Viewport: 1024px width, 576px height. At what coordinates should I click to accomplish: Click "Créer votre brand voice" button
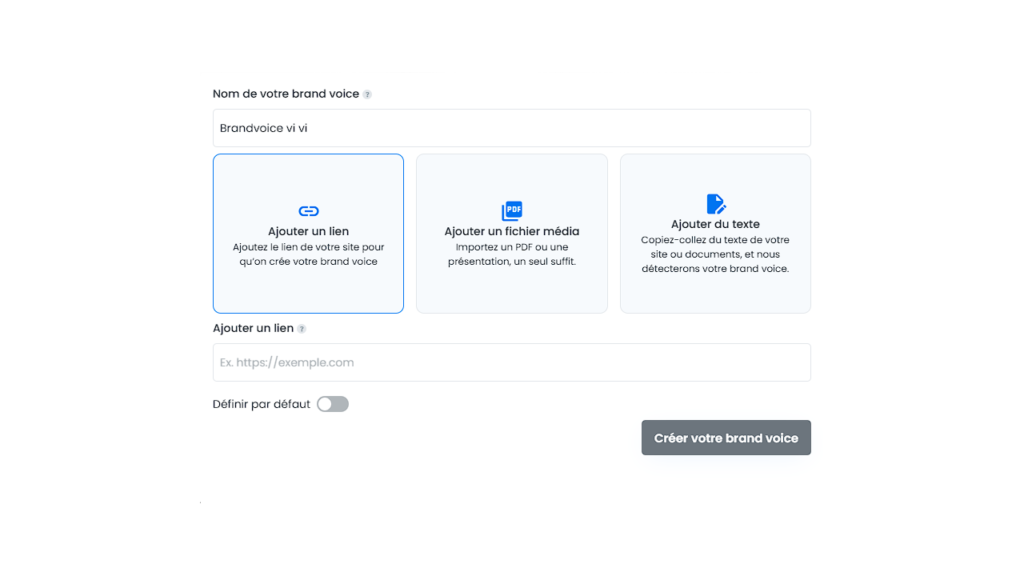point(726,438)
